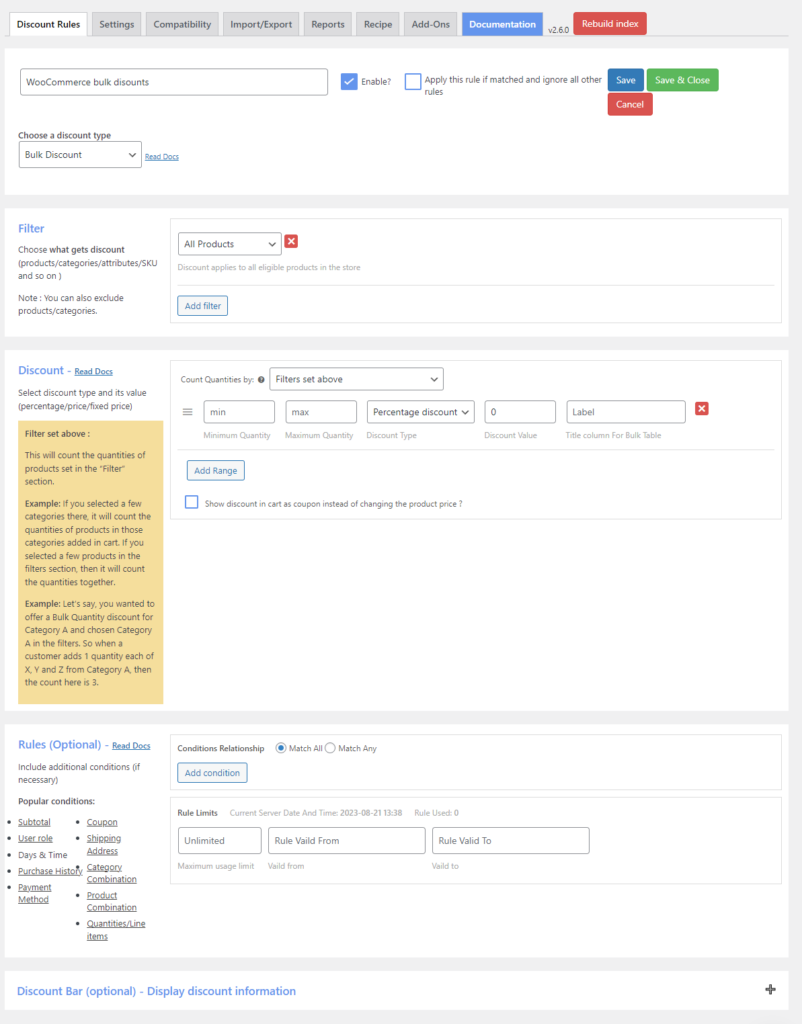
Task: Click the rule name input field
Action: click(173, 81)
